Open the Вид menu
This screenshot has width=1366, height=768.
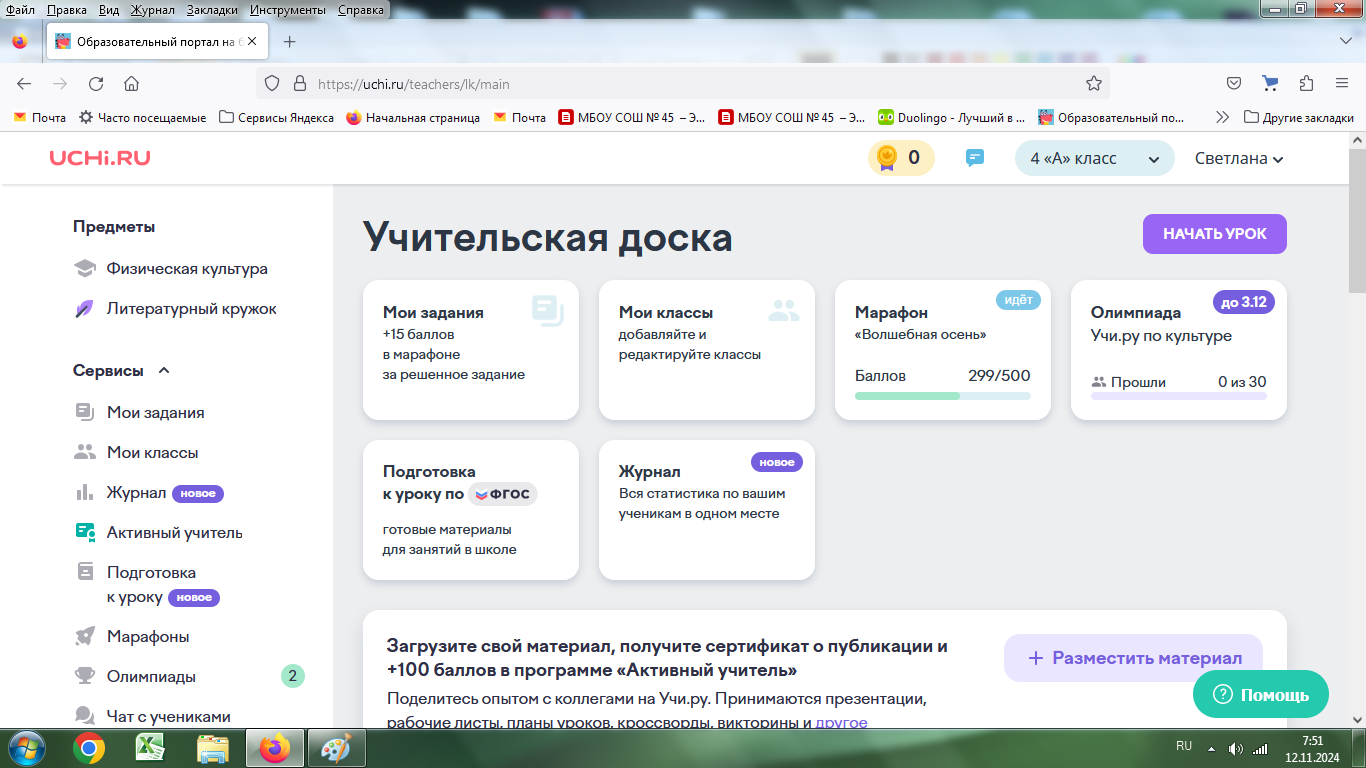[x=109, y=9]
